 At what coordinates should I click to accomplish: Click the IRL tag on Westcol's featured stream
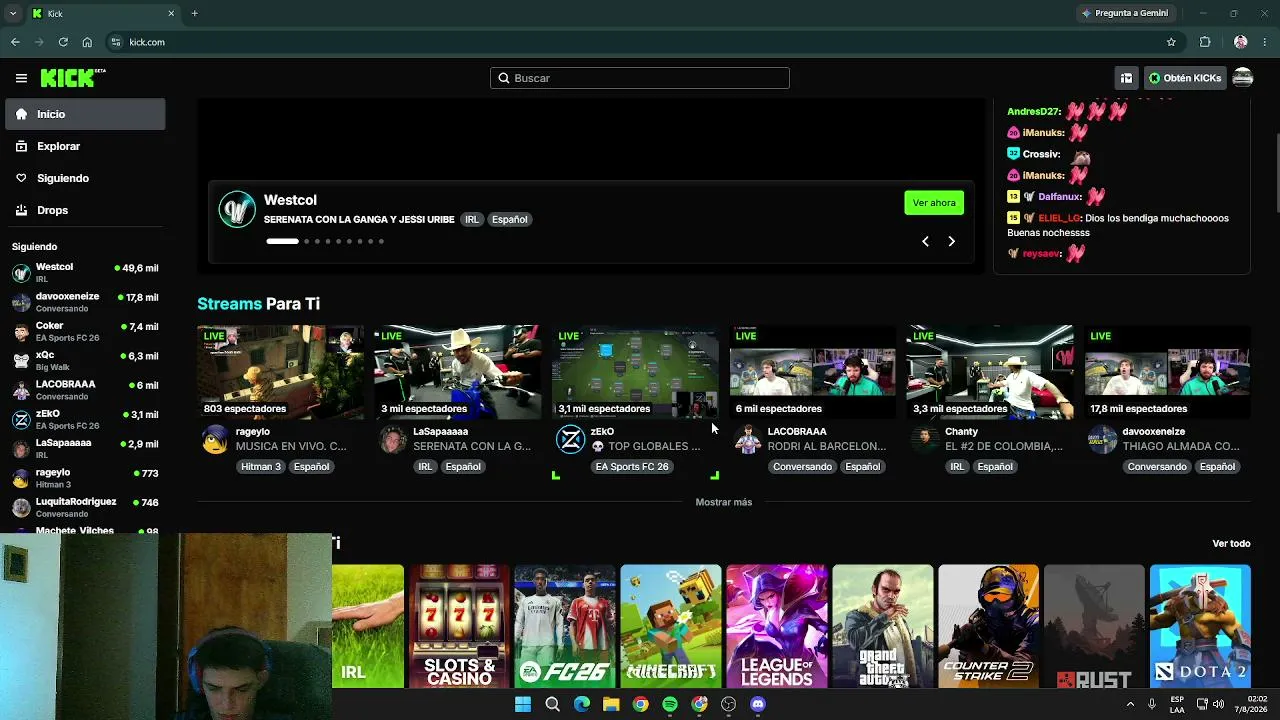tap(472, 219)
